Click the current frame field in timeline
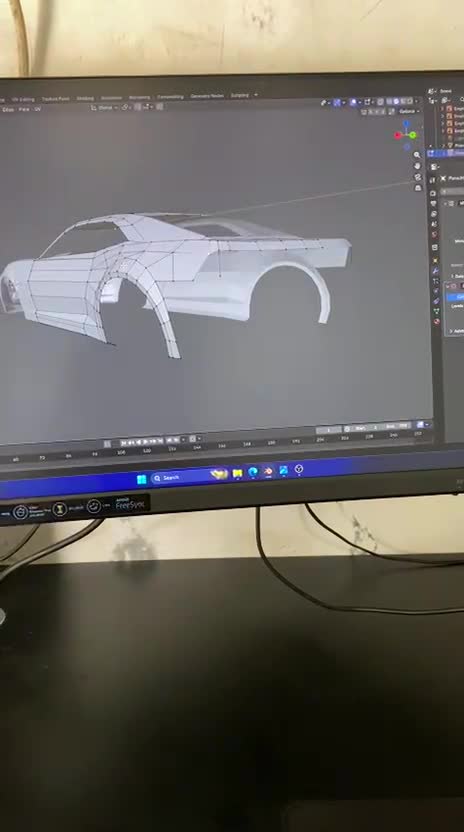Screen dimensions: 464x832 tap(328, 430)
